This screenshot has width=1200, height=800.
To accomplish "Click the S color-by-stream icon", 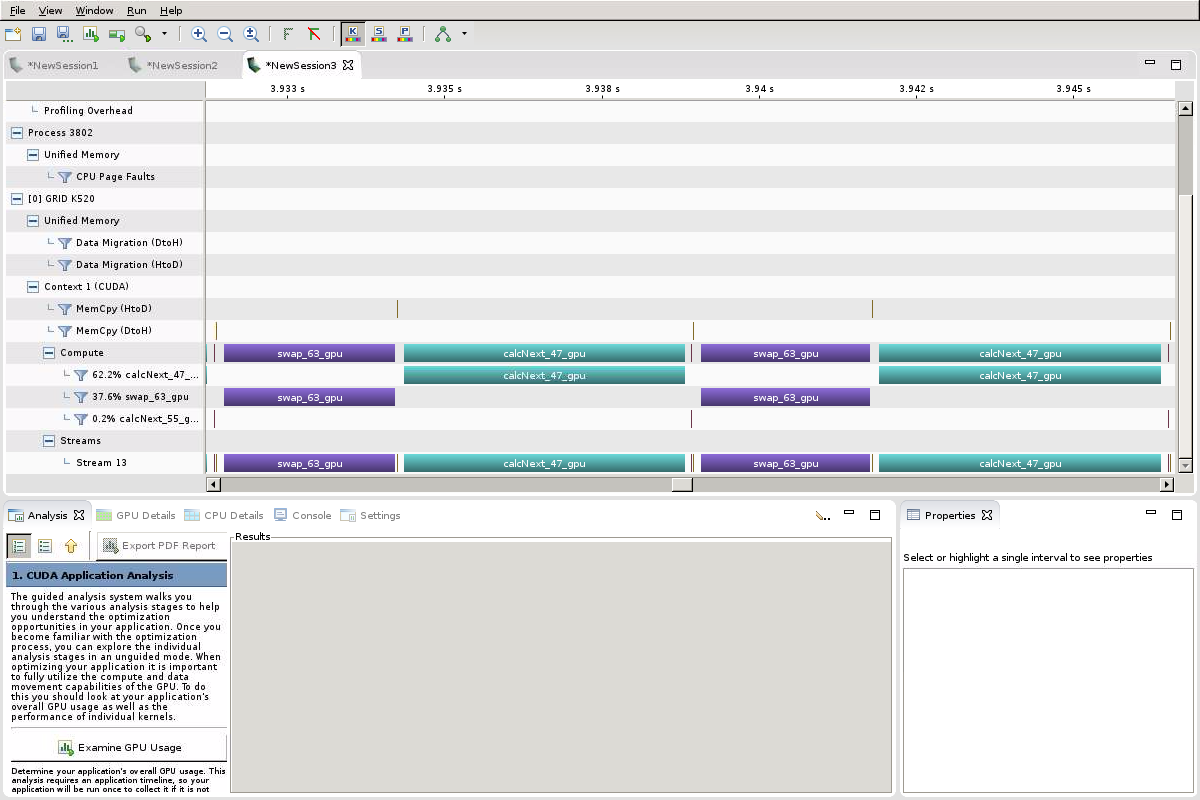I will [x=379, y=34].
